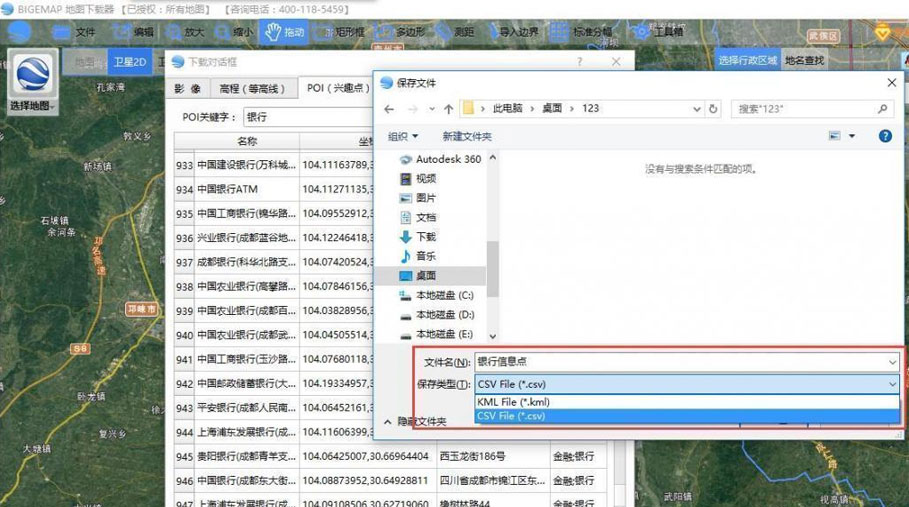The height and width of the screenshot is (507, 909).
Task: Open save dialog help icon
Action: (885, 136)
